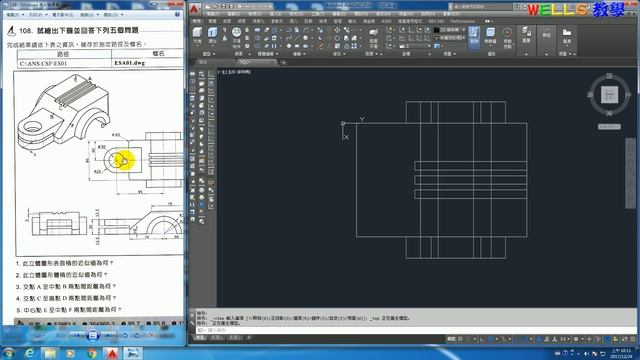Toggle the Model space button in status bar
Viewport: 640px width, 360px height.
[x=451, y=339]
